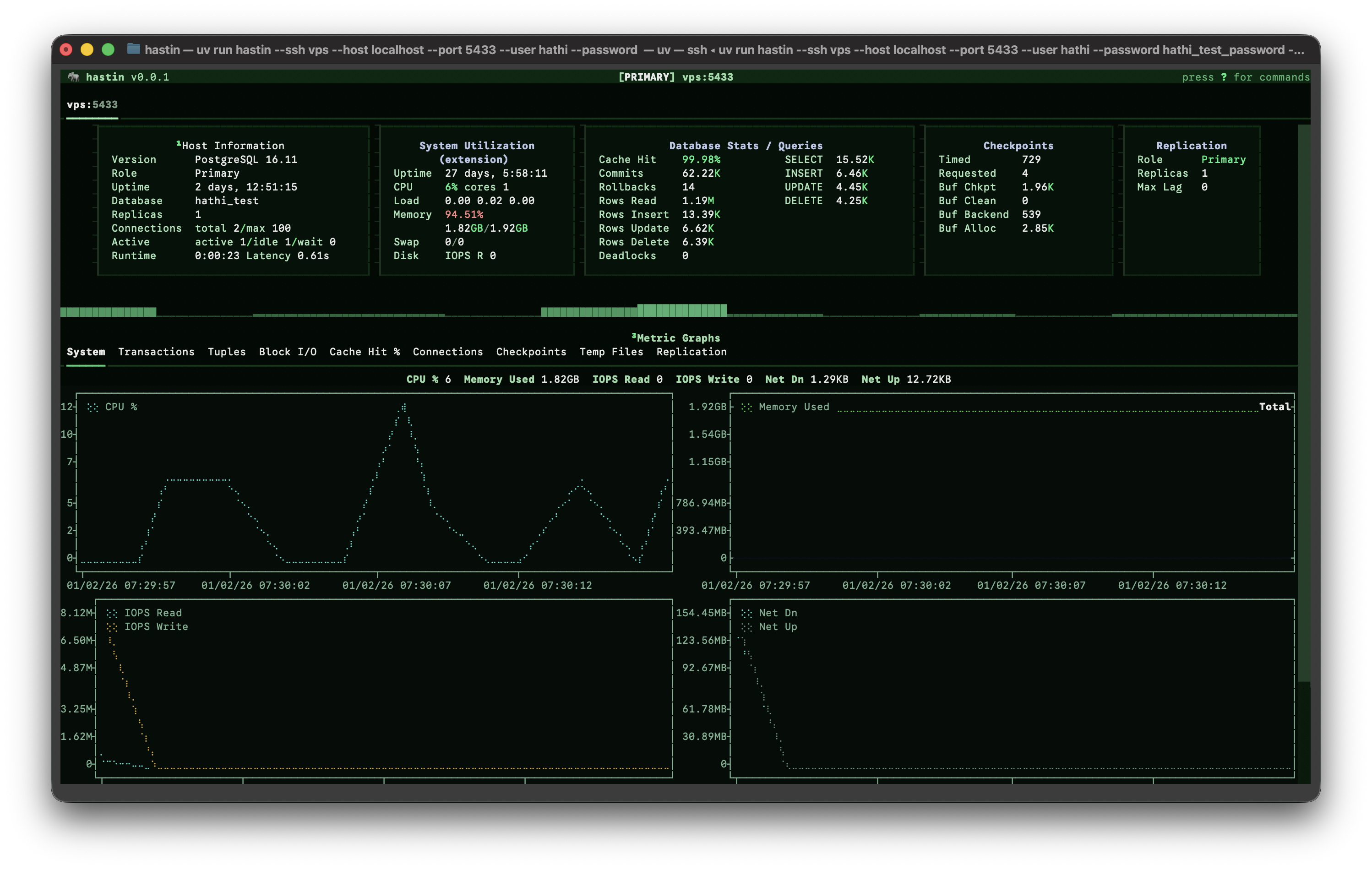Click the Net Dn legend marker icon
1372x870 pixels.
[x=746, y=613]
